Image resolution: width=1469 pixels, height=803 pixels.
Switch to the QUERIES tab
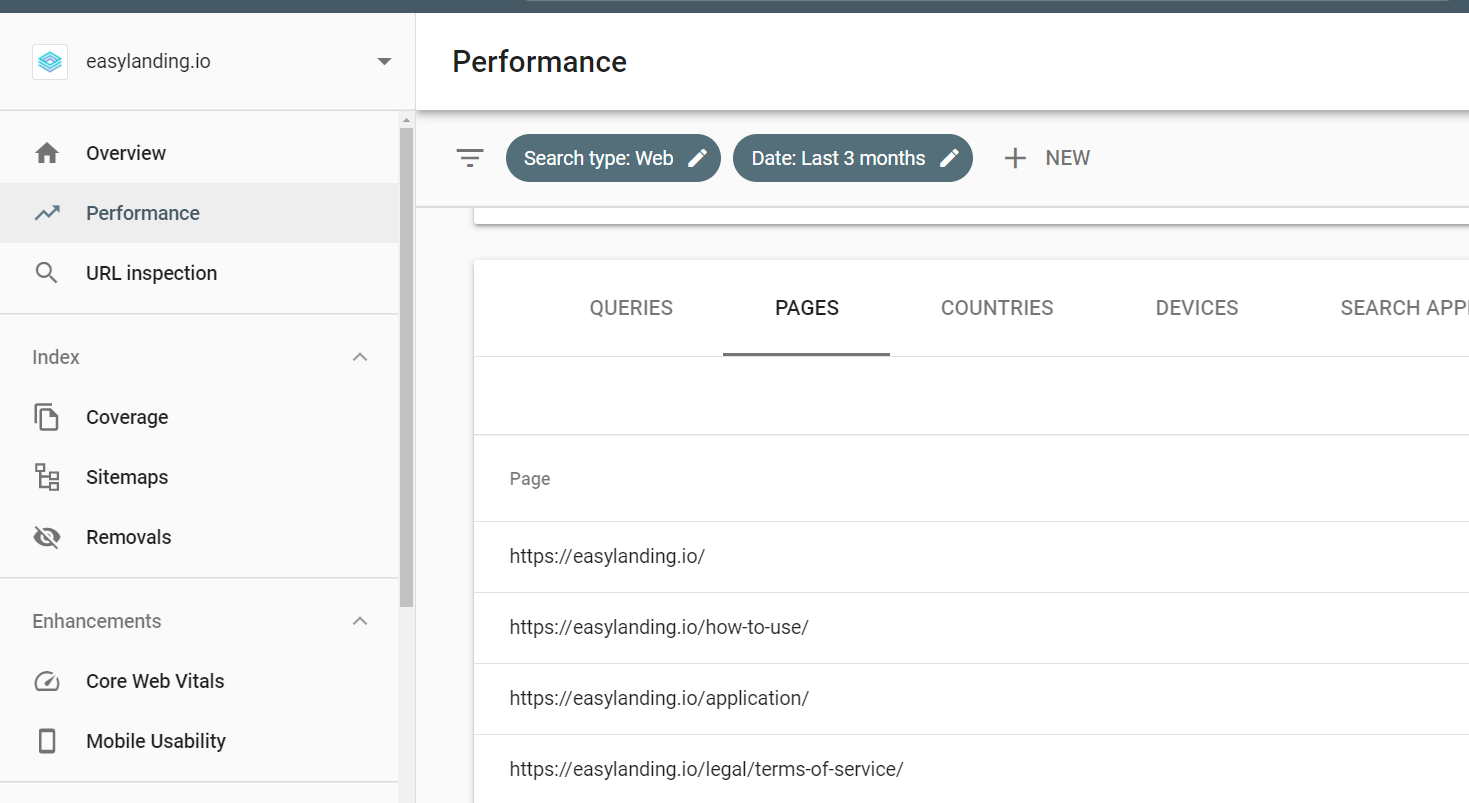(x=631, y=308)
